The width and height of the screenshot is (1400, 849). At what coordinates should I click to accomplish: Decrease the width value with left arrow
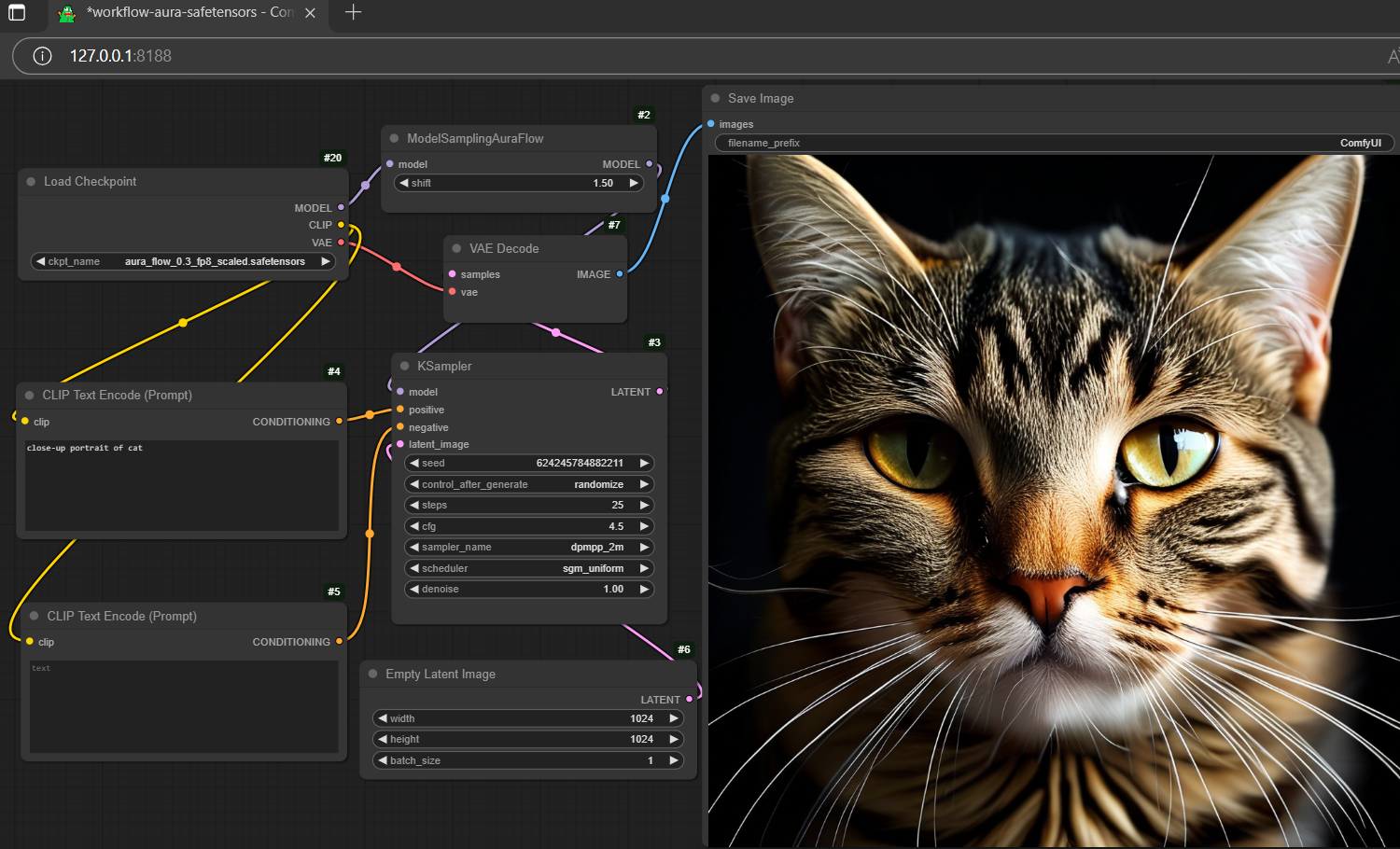[x=383, y=718]
